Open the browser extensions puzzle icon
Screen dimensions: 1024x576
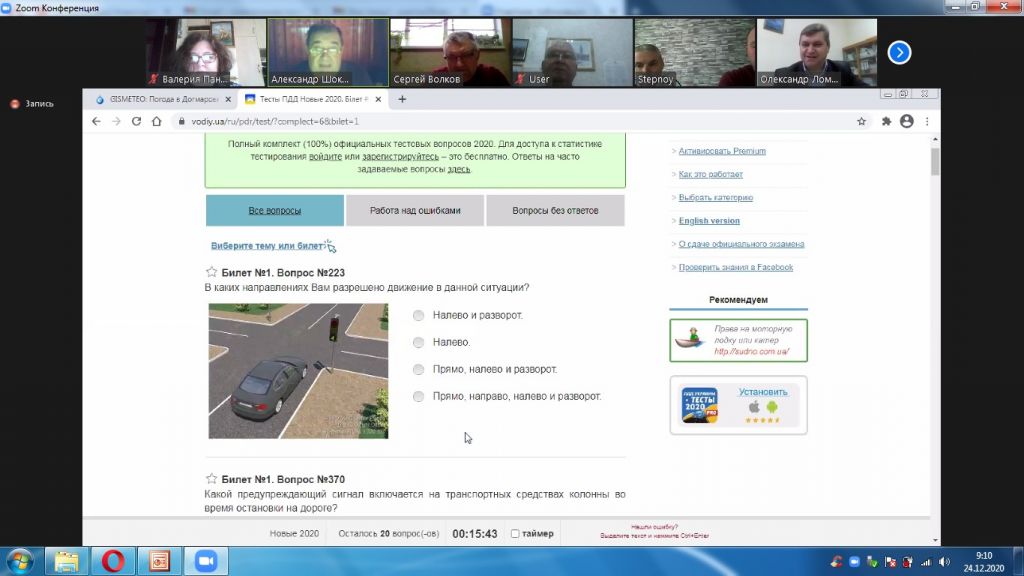click(886, 121)
